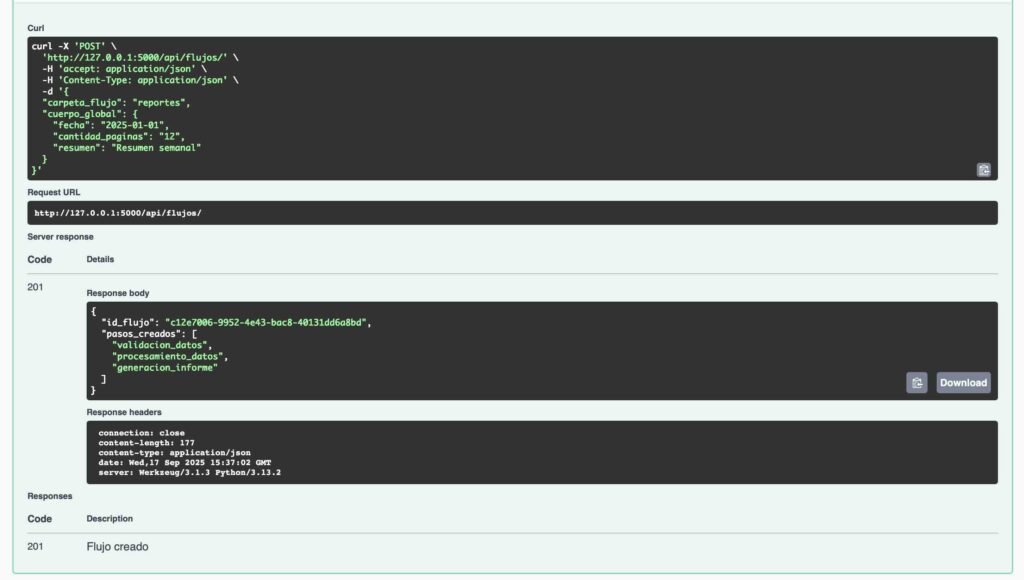Click the Request URL text box

[x=512, y=213]
